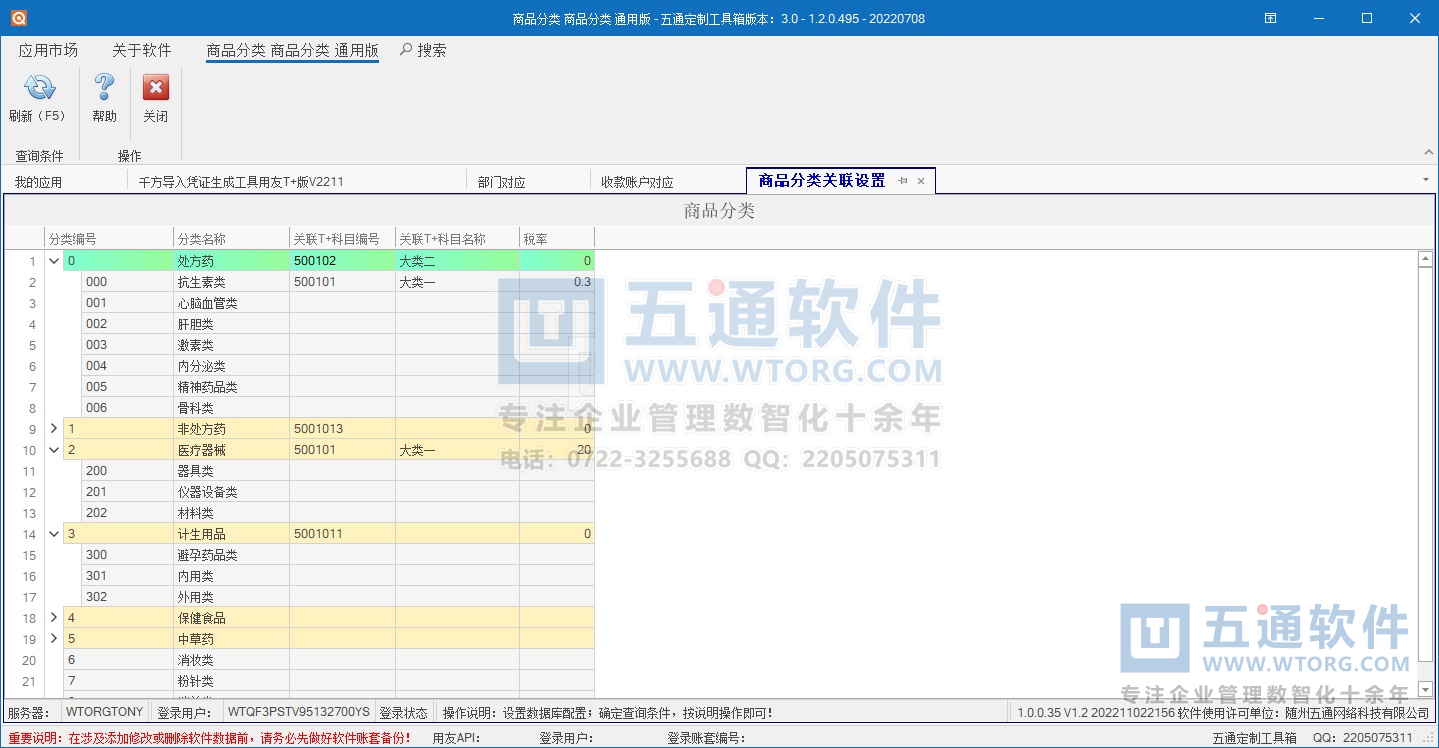Collapse the ribbon with the up chevron
Screen dimensions: 1439x748
coord(1427,153)
